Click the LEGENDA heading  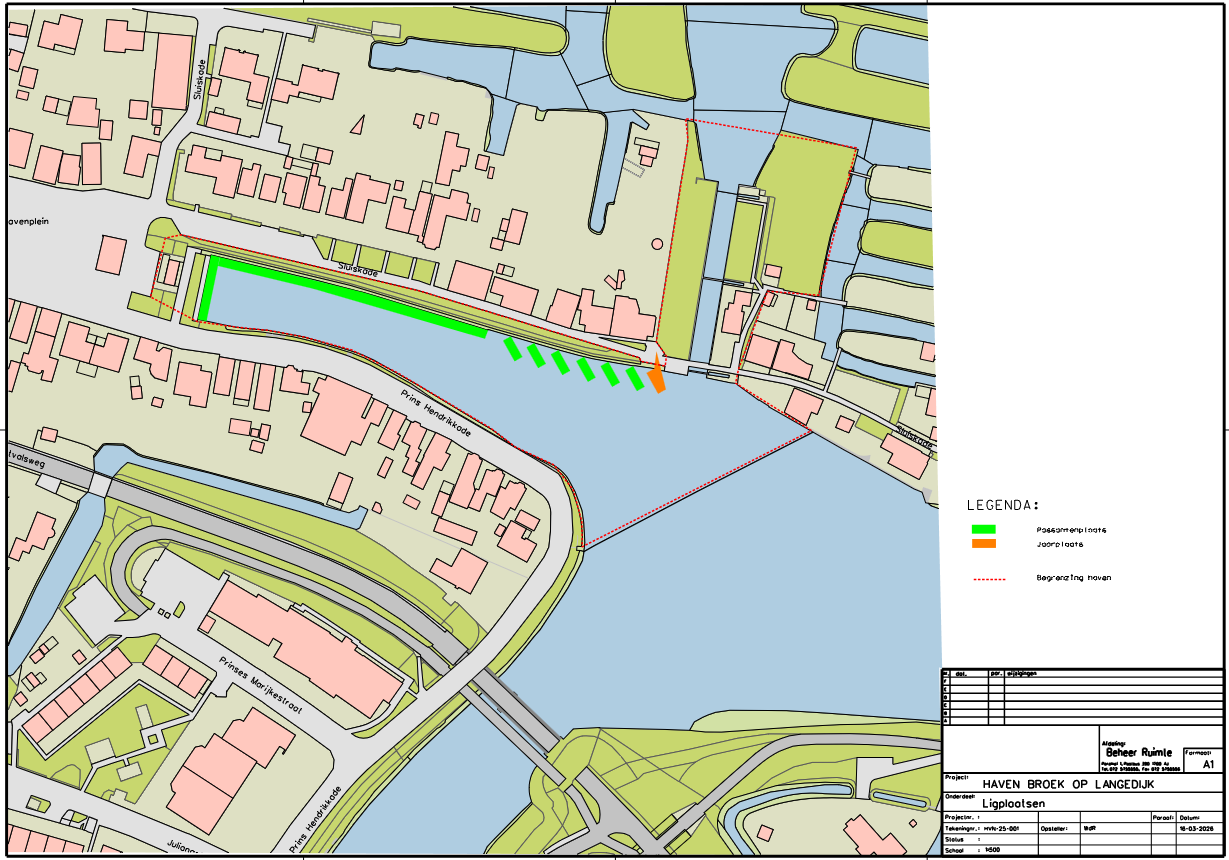(1003, 505)
